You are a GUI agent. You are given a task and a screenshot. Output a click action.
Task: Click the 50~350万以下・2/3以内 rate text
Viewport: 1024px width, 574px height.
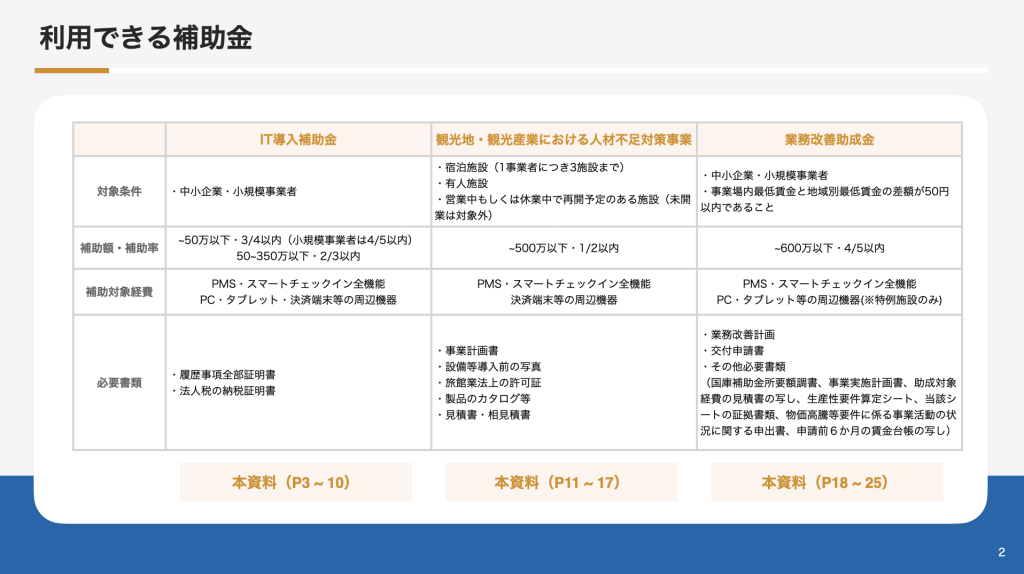click(298, 256)
